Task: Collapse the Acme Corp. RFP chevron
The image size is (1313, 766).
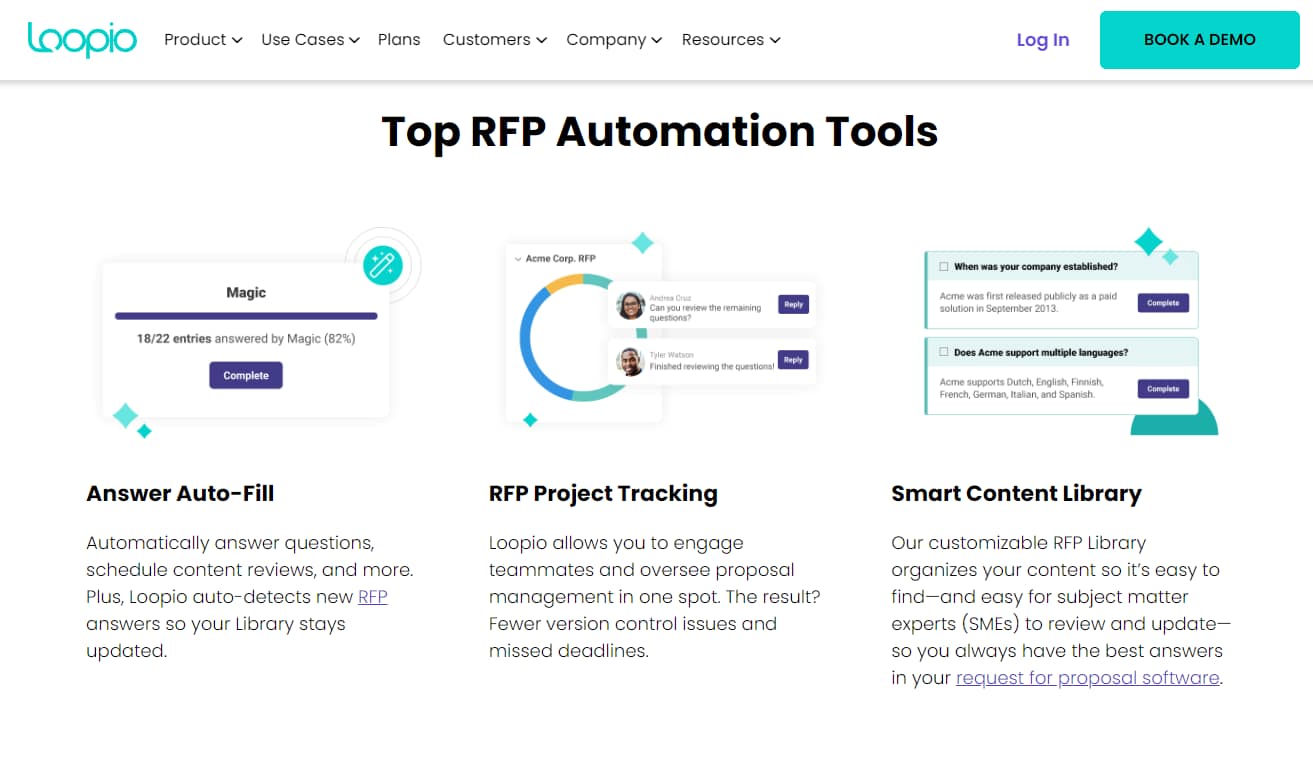Action: coord(517,259)
